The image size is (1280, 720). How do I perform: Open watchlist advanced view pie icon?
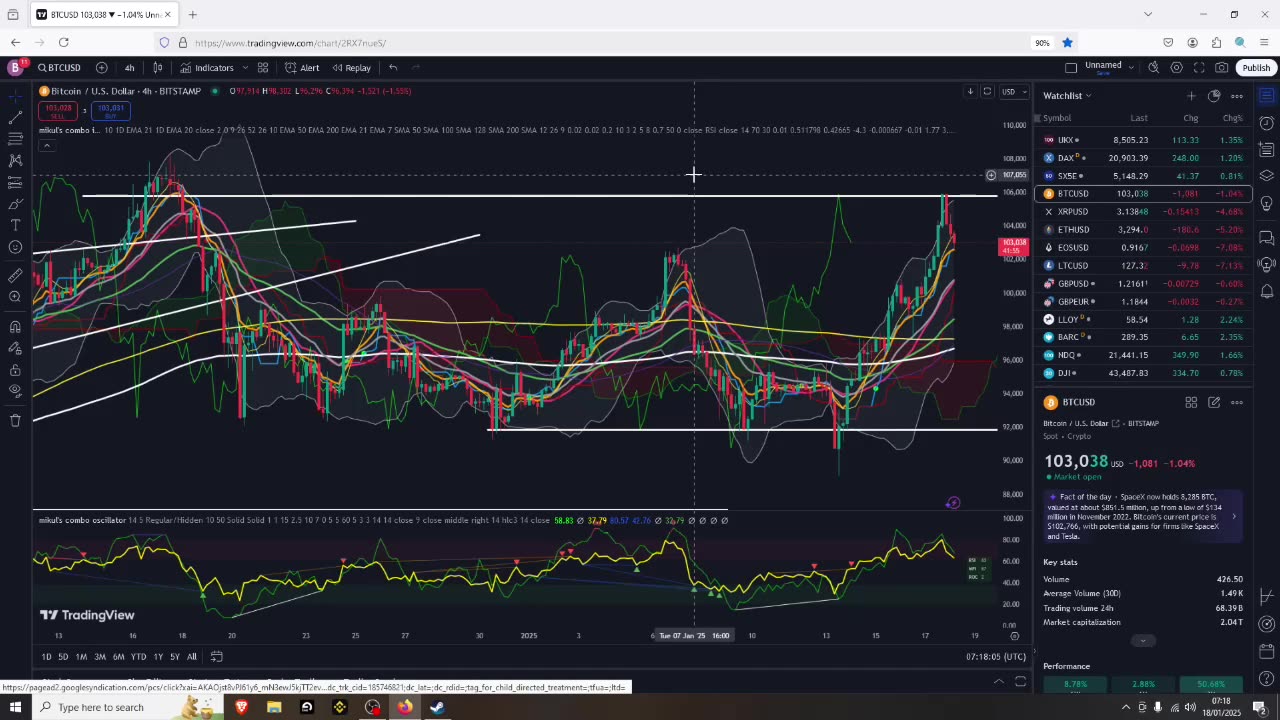[1214, 96]
